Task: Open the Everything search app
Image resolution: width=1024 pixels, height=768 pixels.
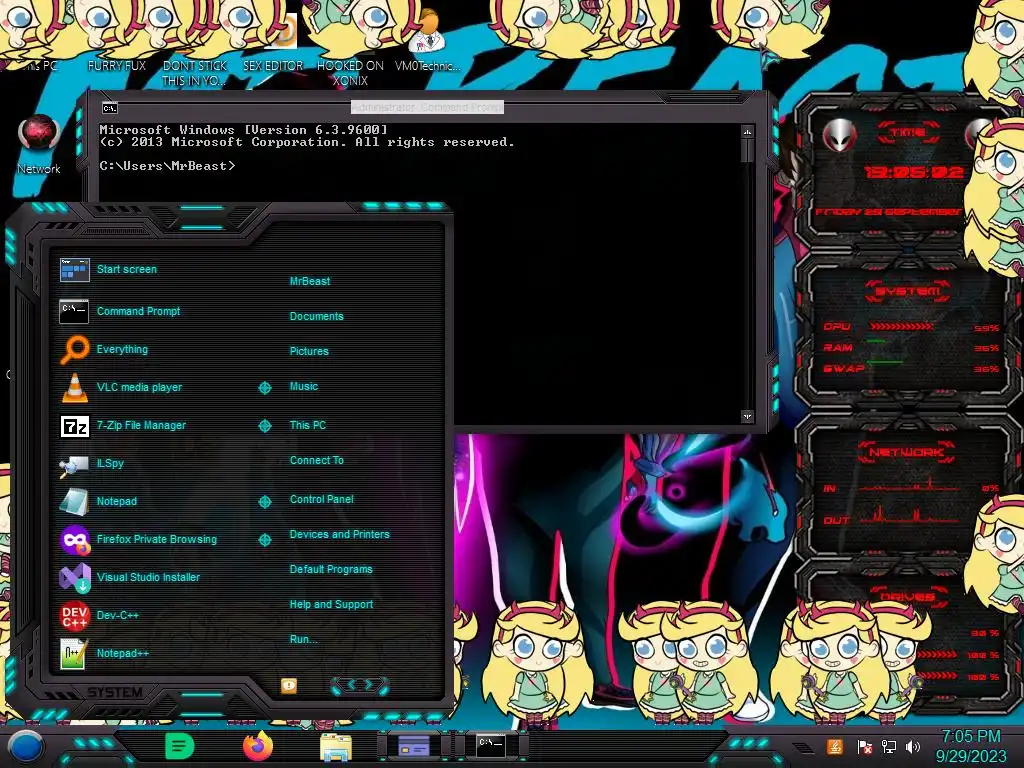Action: pyautogui.click(x=104, y=349)
